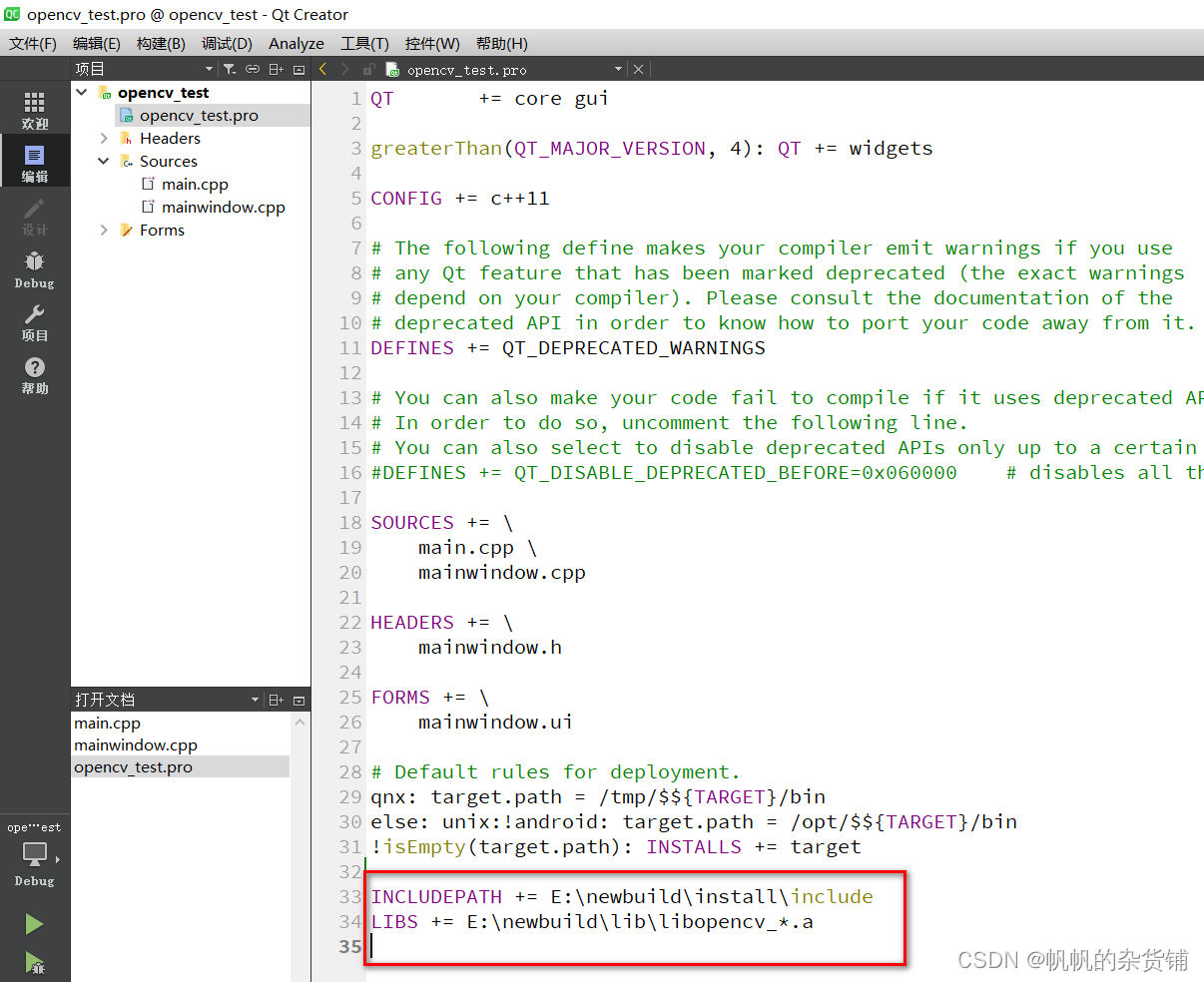Switch to Edit (编辑) mode
Viewport: 1204px width, 982px height.
coord(35,163)
